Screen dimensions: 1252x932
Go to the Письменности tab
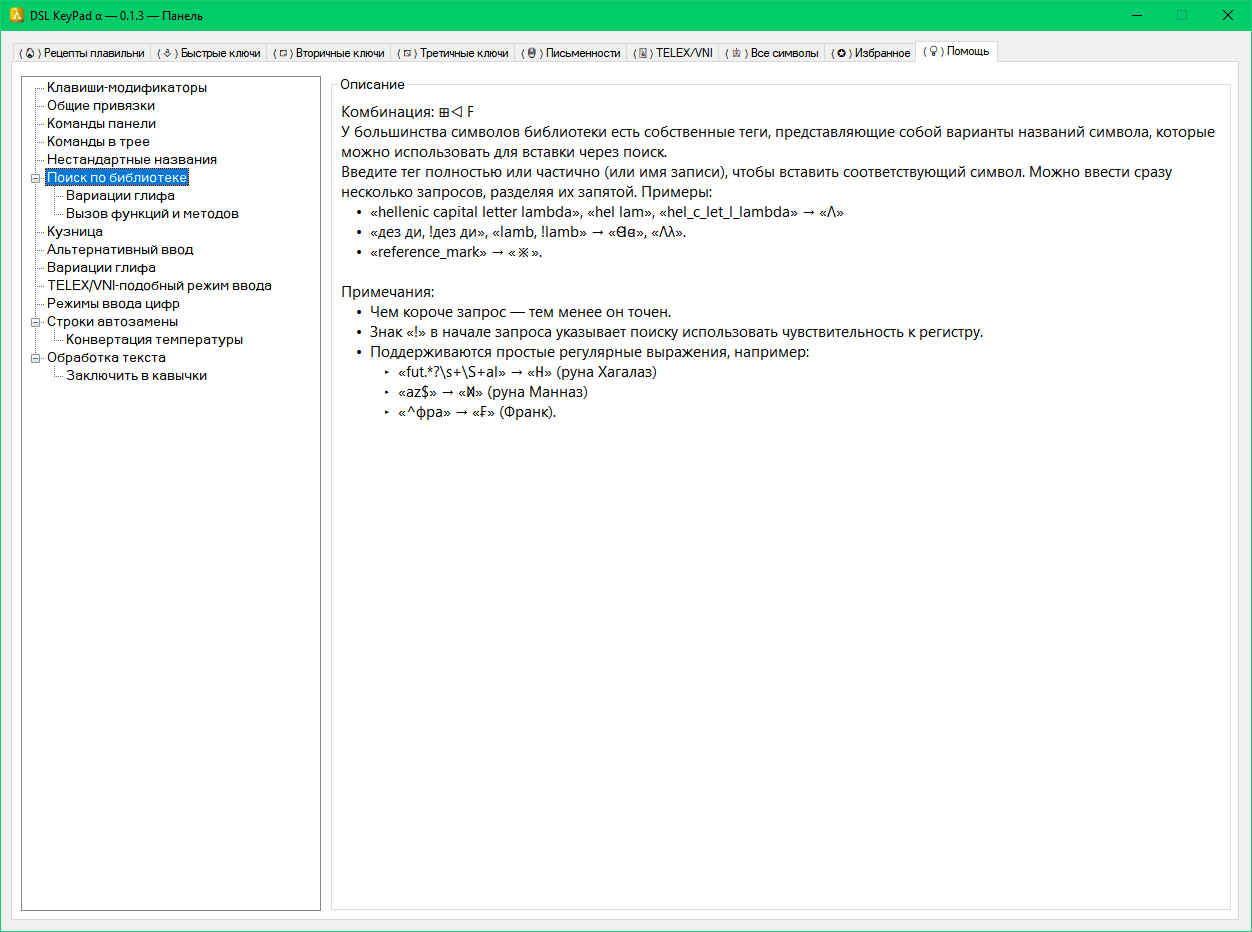tap(573, 53)
